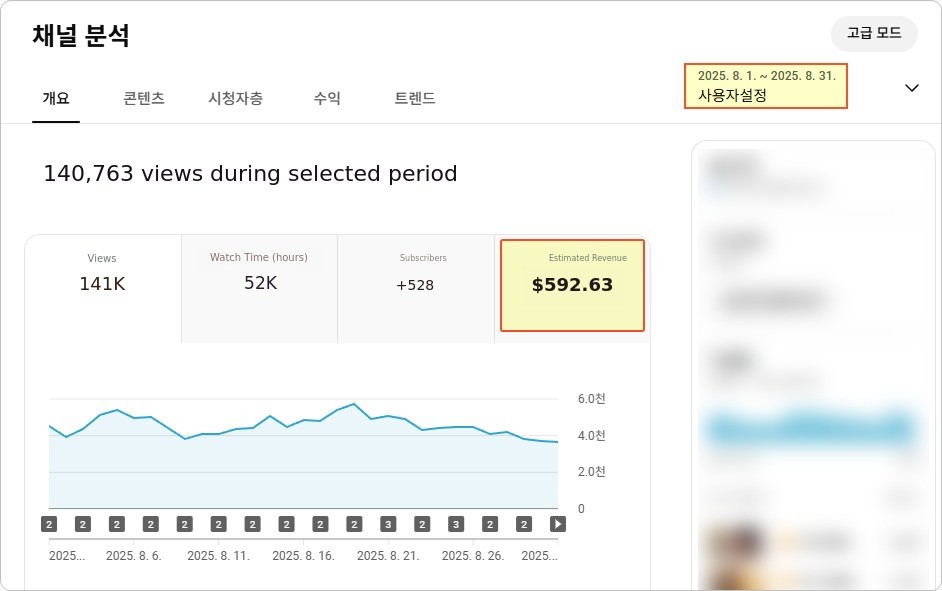Select the "2" badge above 2025. 8. 11.
Screen dimensions: 942x591
[219, 524]
